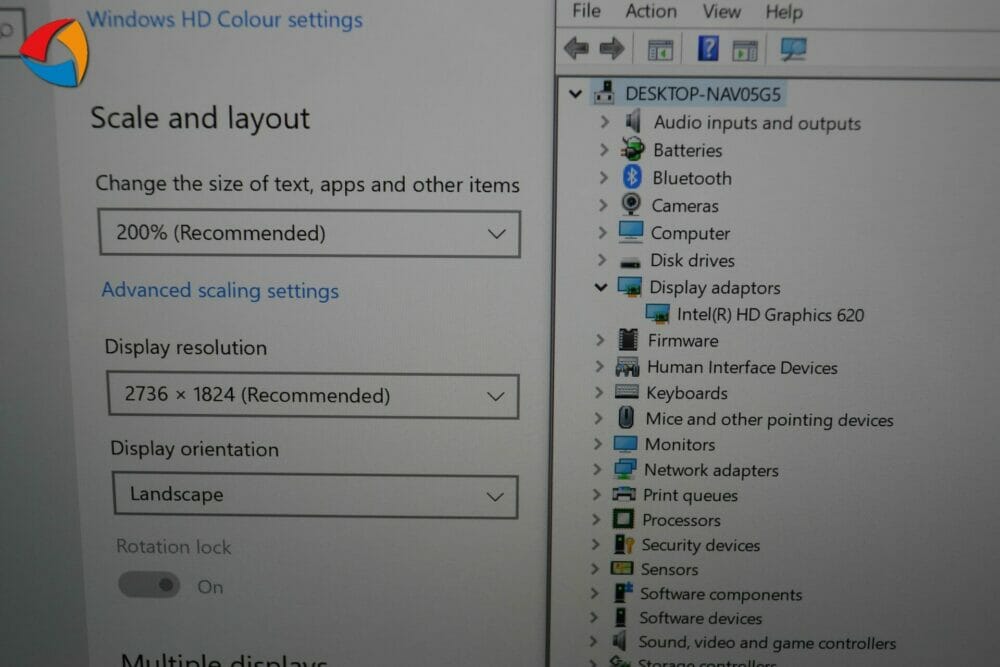Click the Software devices icon

[620, 617]
